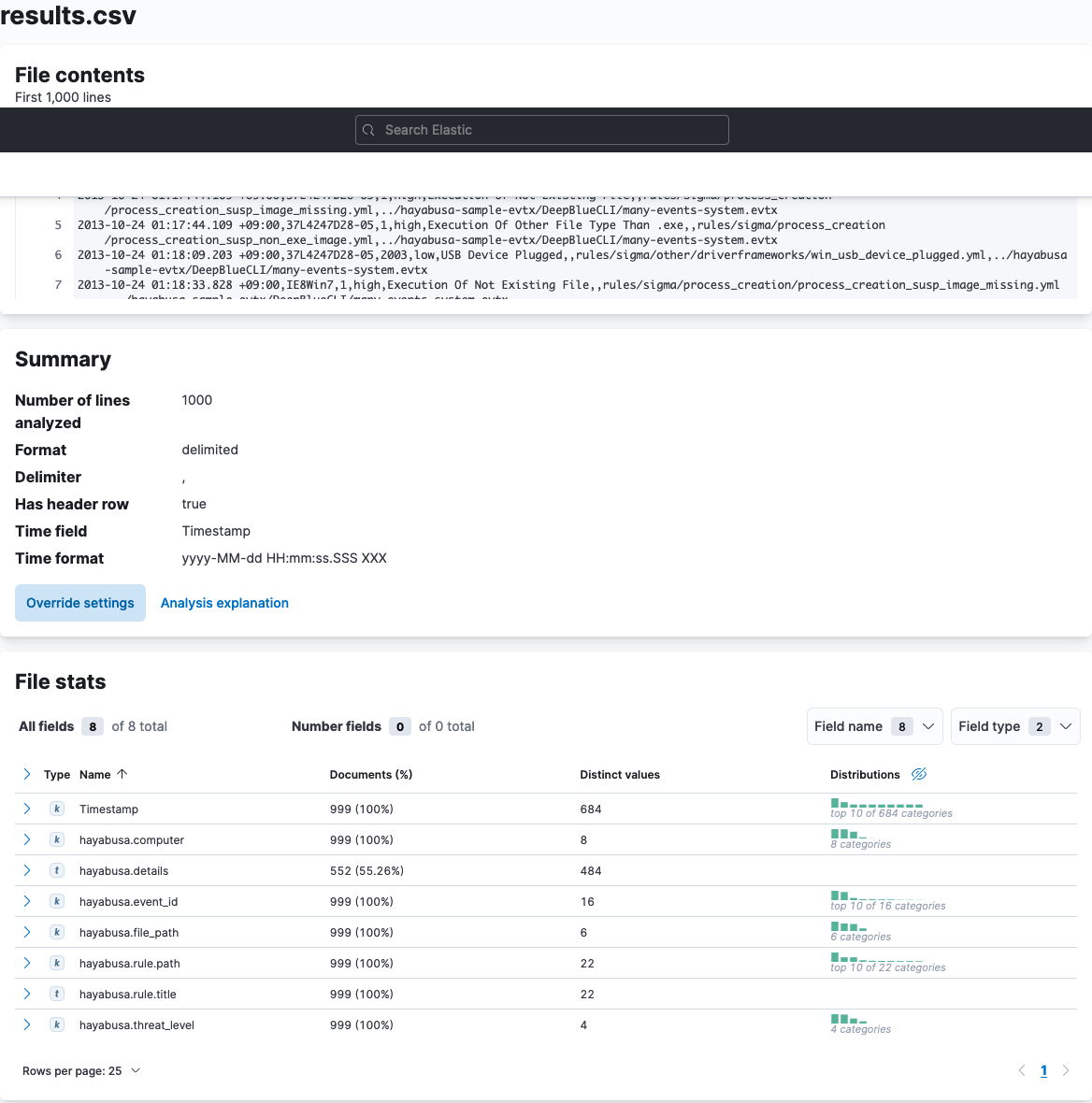Open the Rows per page: 25 selector
The width and height of the screenshot is (1092, 1103).
81,1070
